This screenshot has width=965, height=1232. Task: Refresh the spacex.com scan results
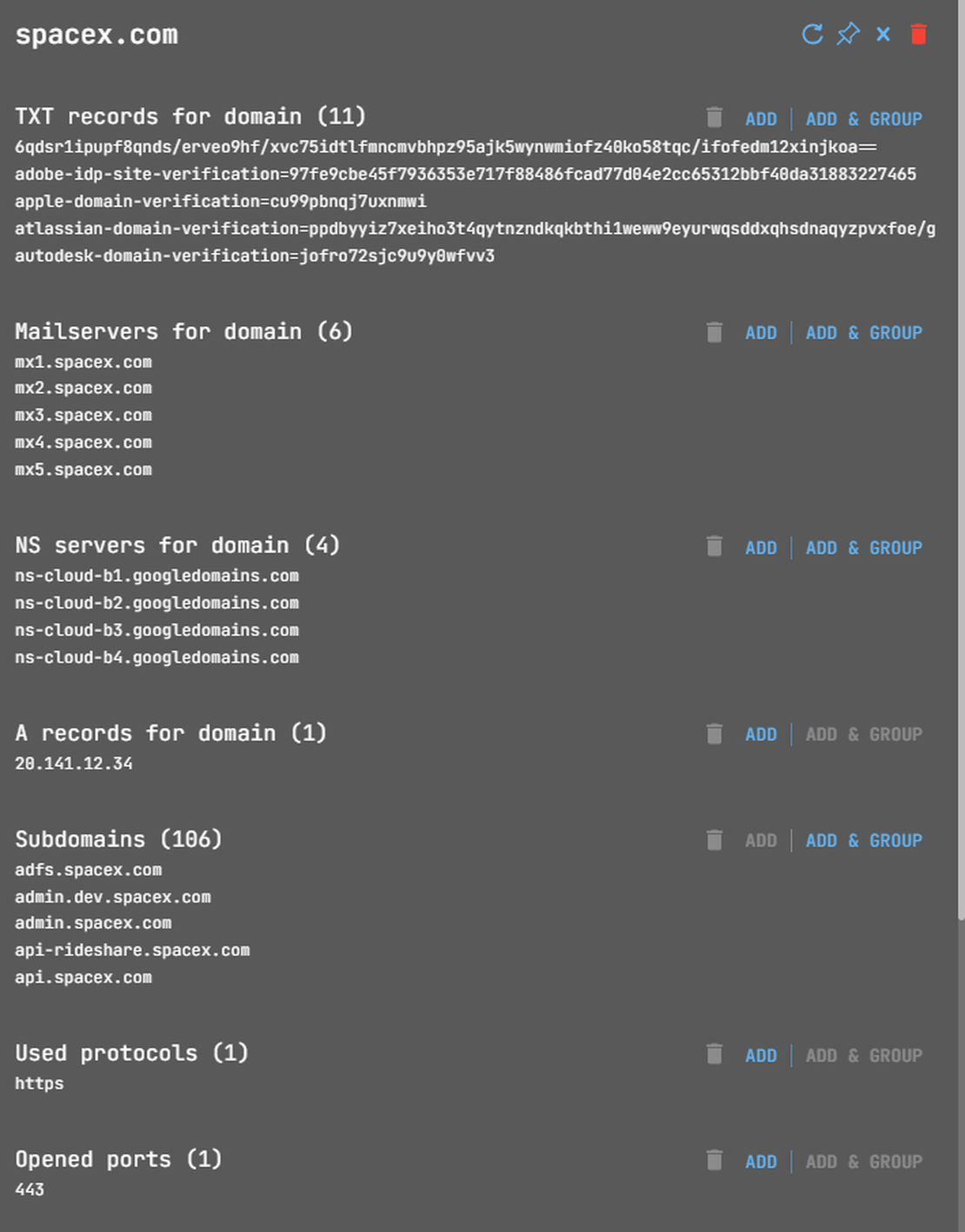click(813, 35)
